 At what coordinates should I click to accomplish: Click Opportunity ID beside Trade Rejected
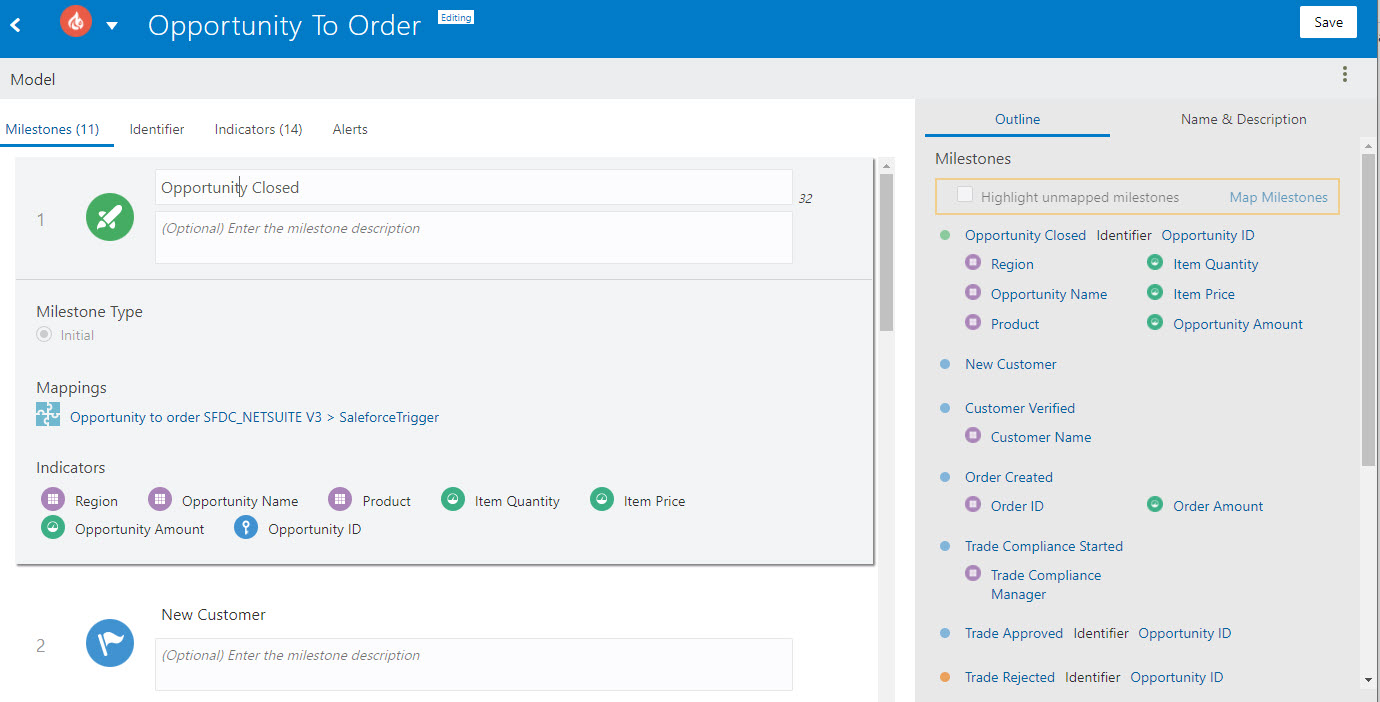point(1177,677)
